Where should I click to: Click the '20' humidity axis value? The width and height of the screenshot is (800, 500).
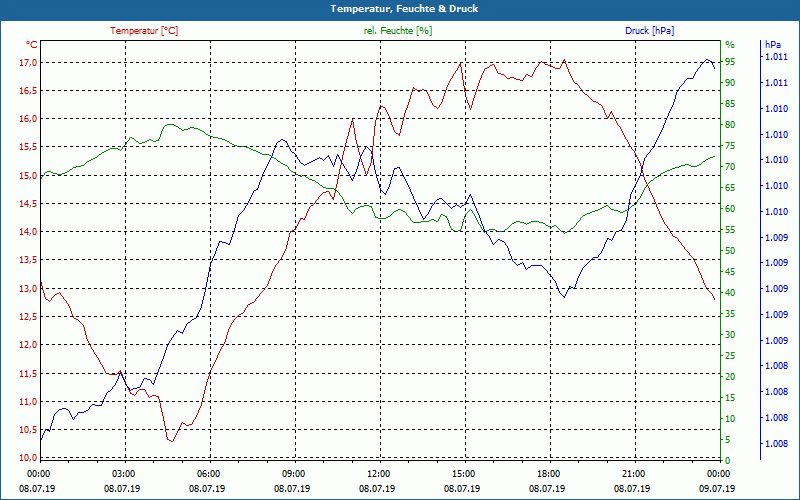click(x=730, y=377)
